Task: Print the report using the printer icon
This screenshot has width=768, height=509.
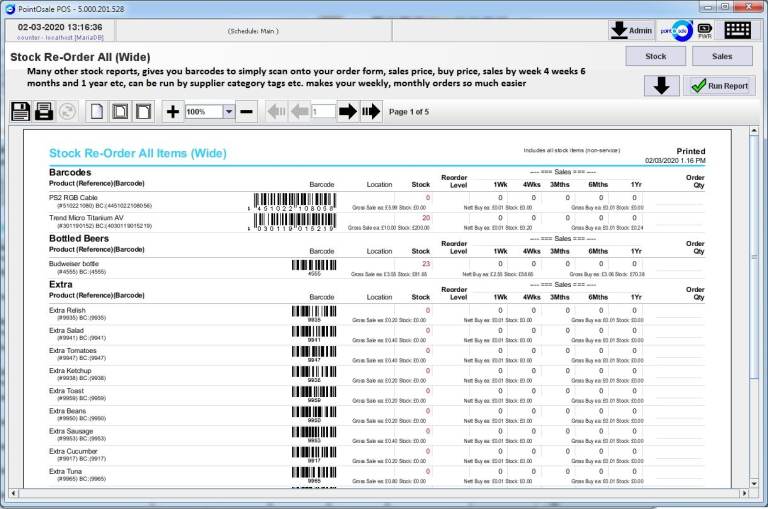Action: [44, 111]
